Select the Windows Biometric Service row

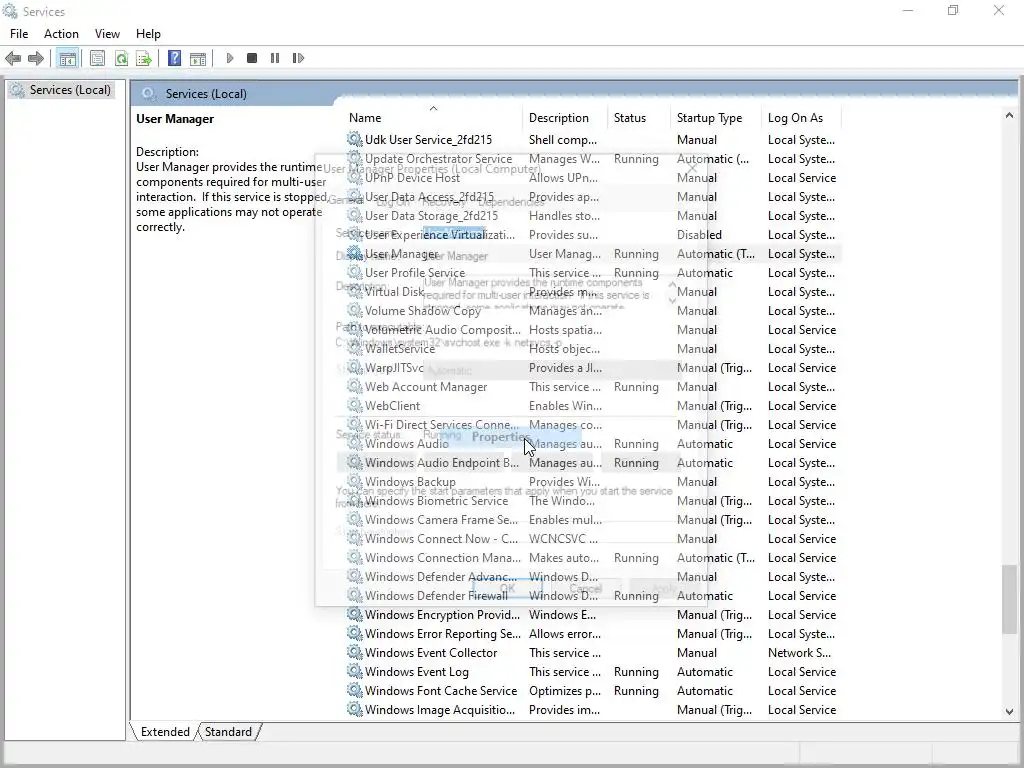coord(592,501)
